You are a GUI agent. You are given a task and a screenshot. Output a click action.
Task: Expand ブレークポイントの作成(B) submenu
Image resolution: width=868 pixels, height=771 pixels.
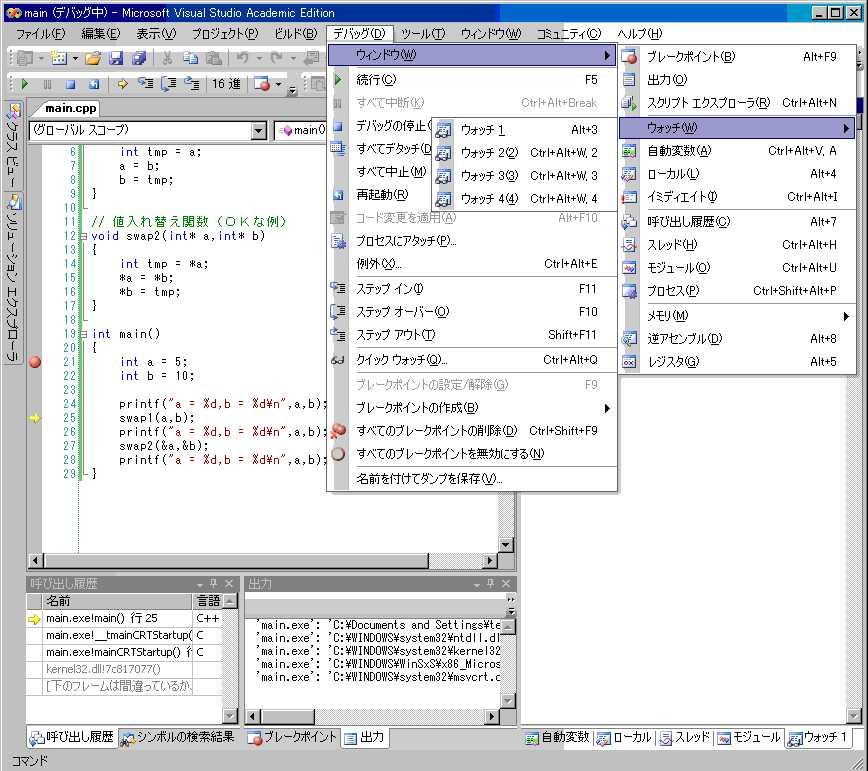[x=472, y=408]
